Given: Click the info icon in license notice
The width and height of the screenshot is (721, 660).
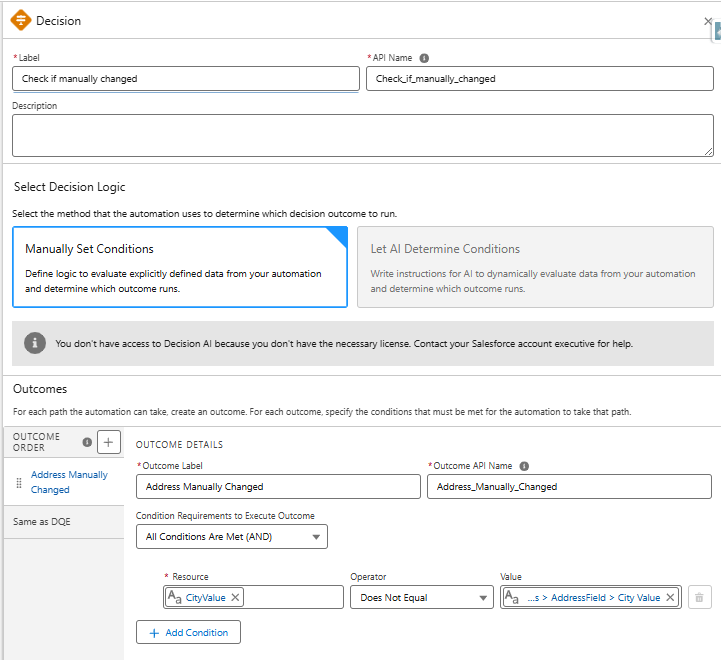Looking at the screenshot, I should pyautogui.click(x=35, y=343).
